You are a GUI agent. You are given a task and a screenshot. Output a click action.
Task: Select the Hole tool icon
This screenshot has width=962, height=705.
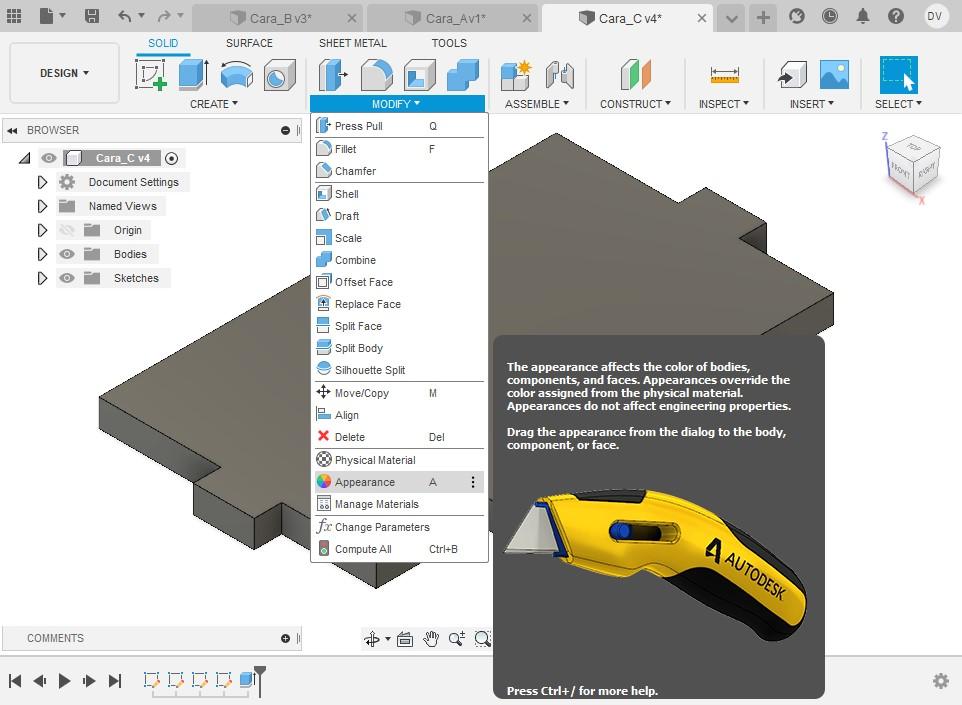pyautogui.click(x=280, y=75)
